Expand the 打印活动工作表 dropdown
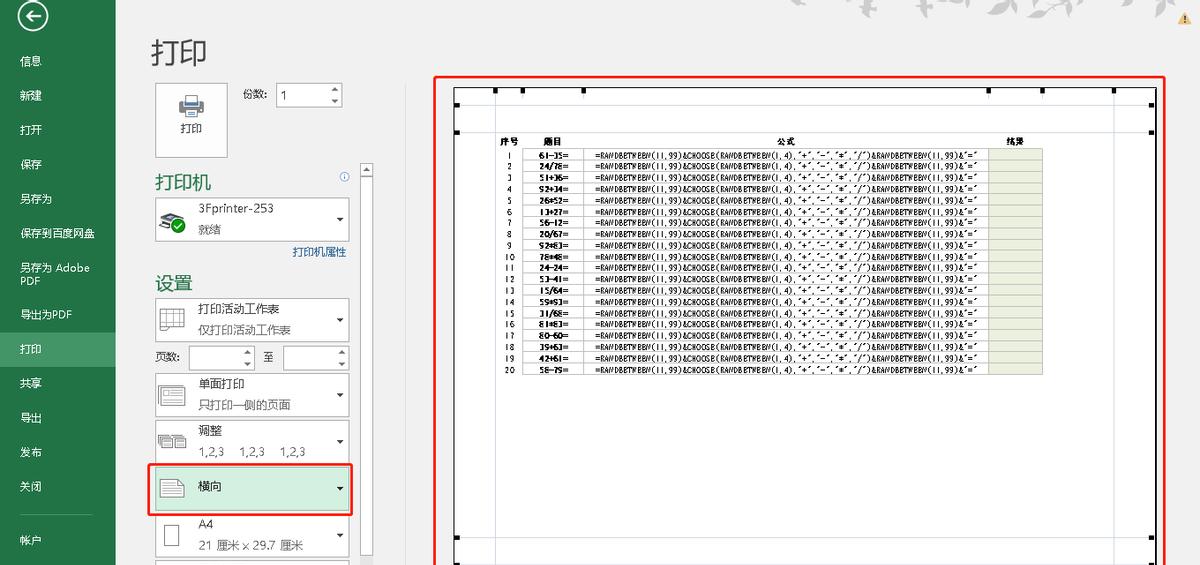This screenshot has width=1200, height=565. click(252, 320)
